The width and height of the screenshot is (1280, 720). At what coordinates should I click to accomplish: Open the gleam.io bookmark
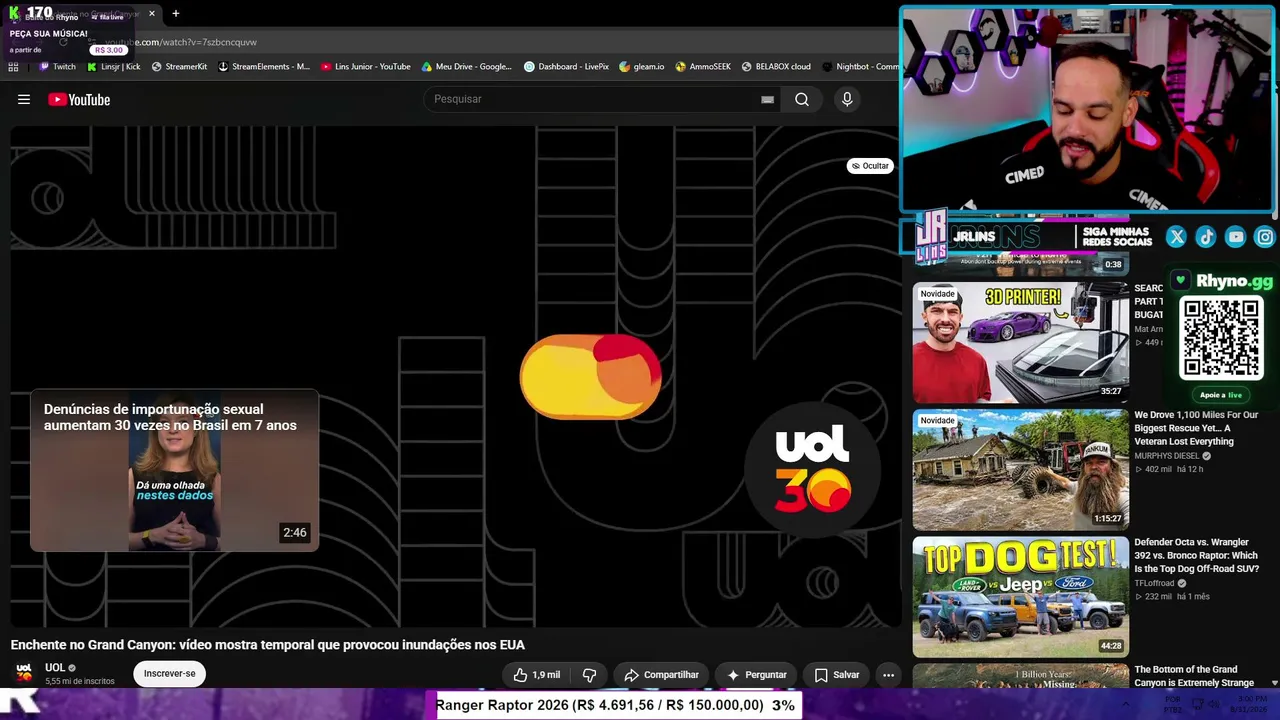[641, 67]
